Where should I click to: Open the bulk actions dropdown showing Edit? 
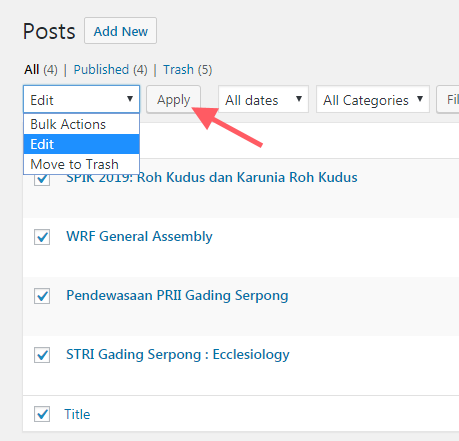81,99
